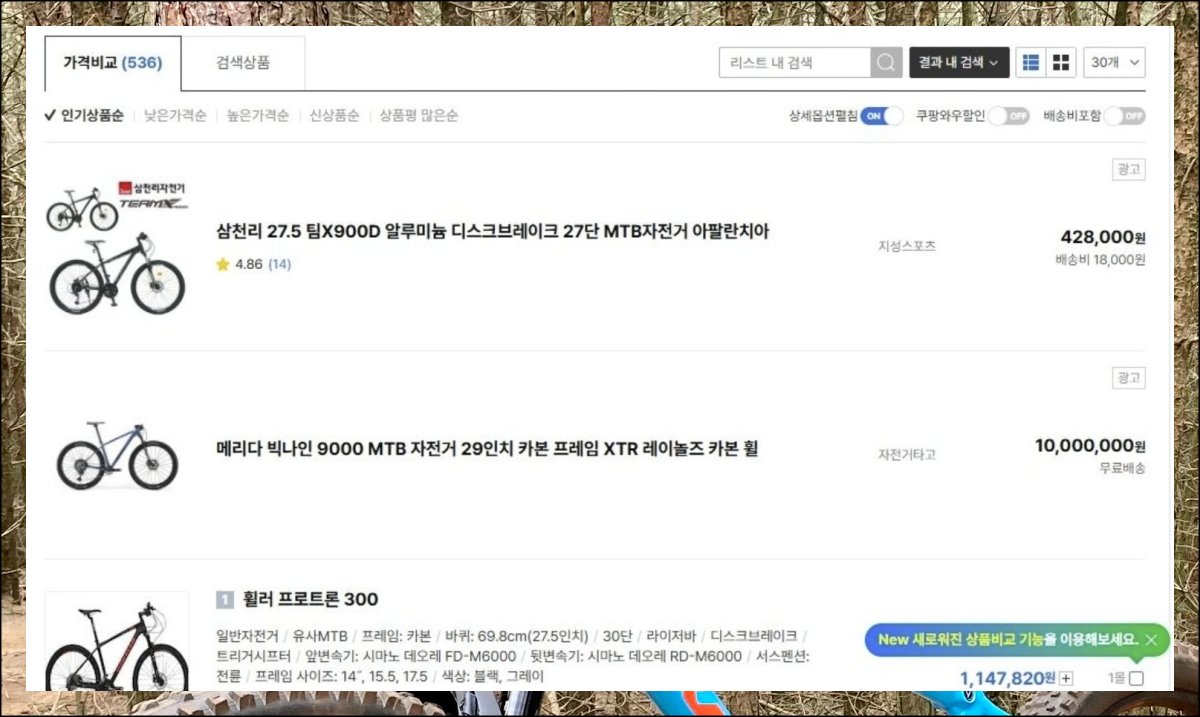The width and height of the screenshot is (1200, 717).
Task: Click the plus icon next to 1,147,820원
Action: (1066, 678)
